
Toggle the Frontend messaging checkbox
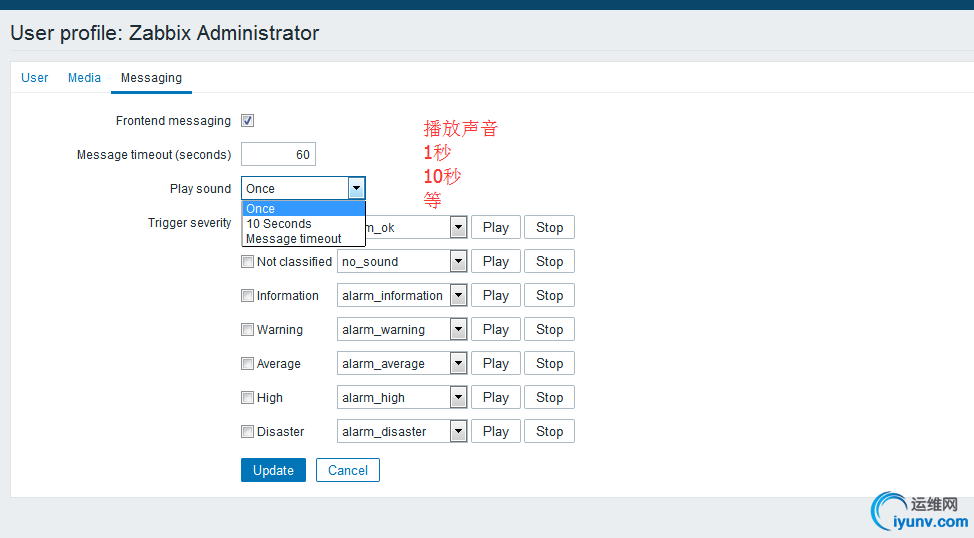click(x=248, y=121)
